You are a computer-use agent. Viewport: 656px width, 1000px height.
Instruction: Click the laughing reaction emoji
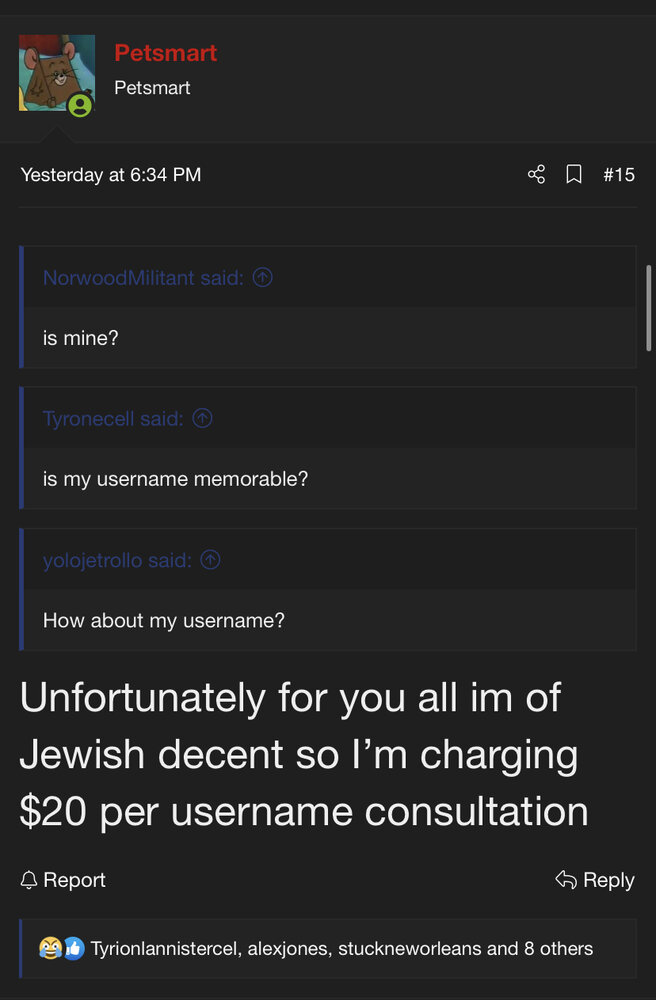pos(50,948)
